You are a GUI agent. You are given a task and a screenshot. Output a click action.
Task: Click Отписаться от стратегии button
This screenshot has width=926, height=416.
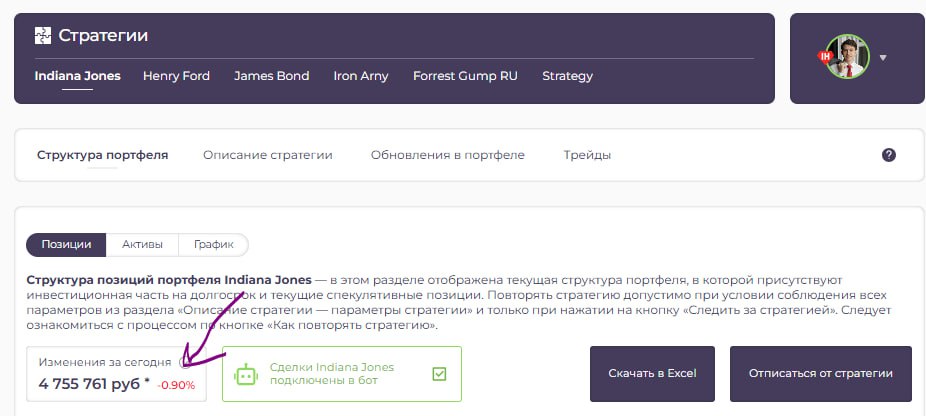[820, 373]
